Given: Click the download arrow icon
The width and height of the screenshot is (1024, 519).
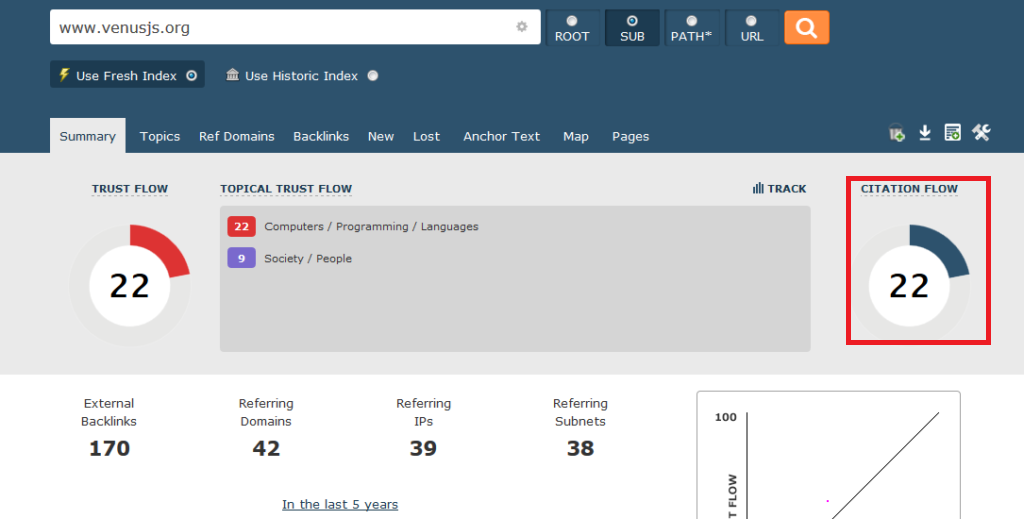Looking at the screenshot, I should pos(925,133).
